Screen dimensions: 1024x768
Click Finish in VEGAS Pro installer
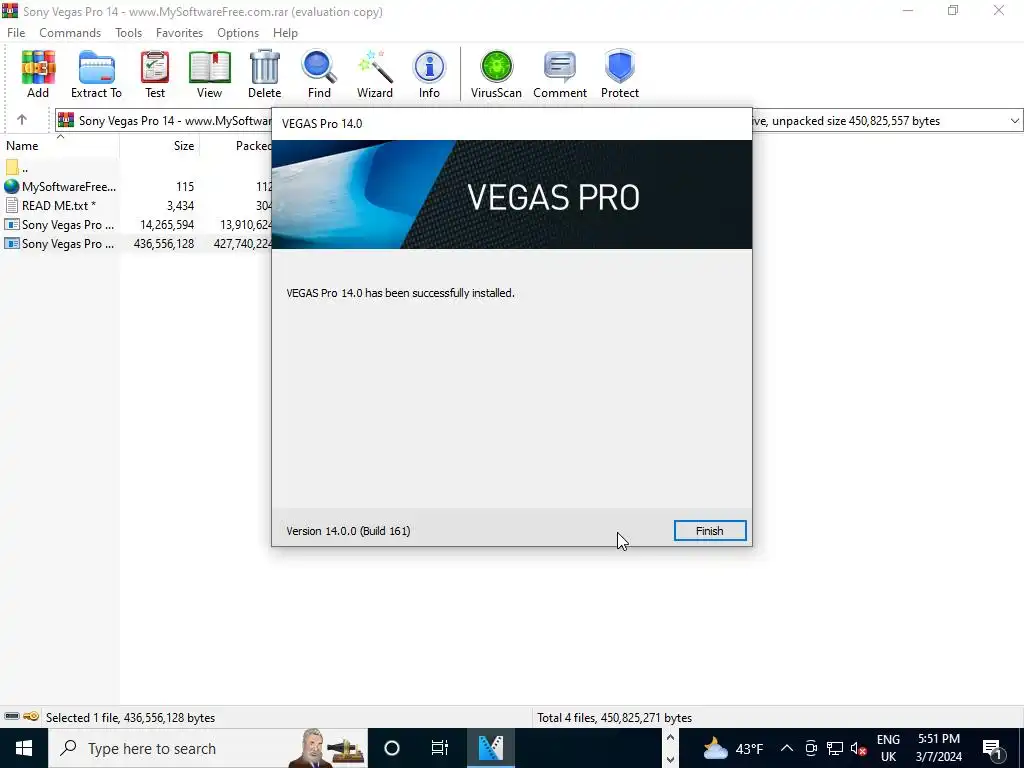click(710, 530)
